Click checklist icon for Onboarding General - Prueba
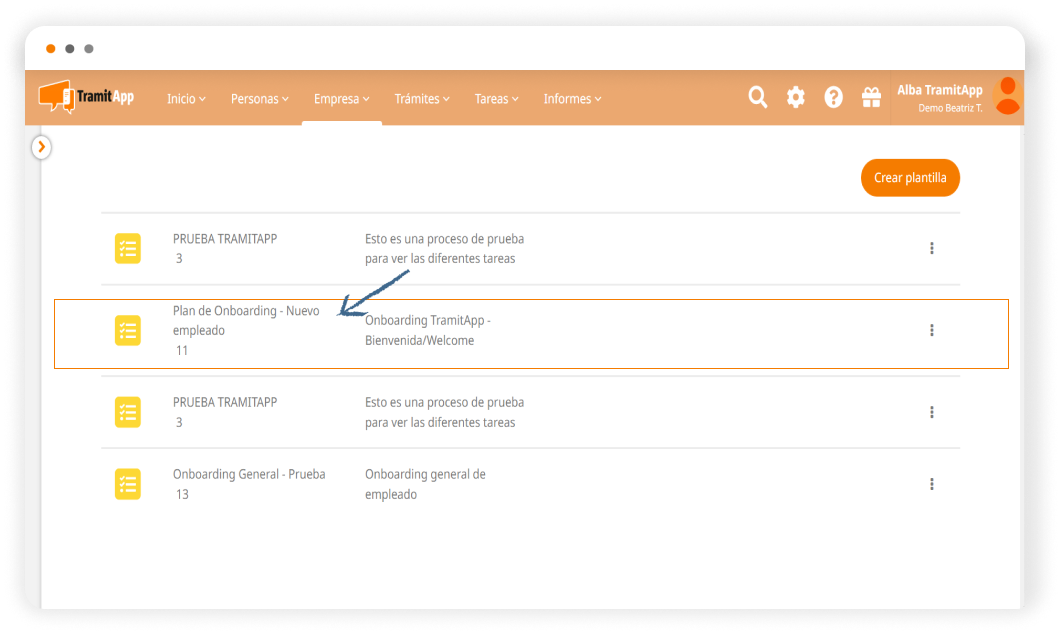Viewport: 1061px width, 634px height. click(128, 484)
